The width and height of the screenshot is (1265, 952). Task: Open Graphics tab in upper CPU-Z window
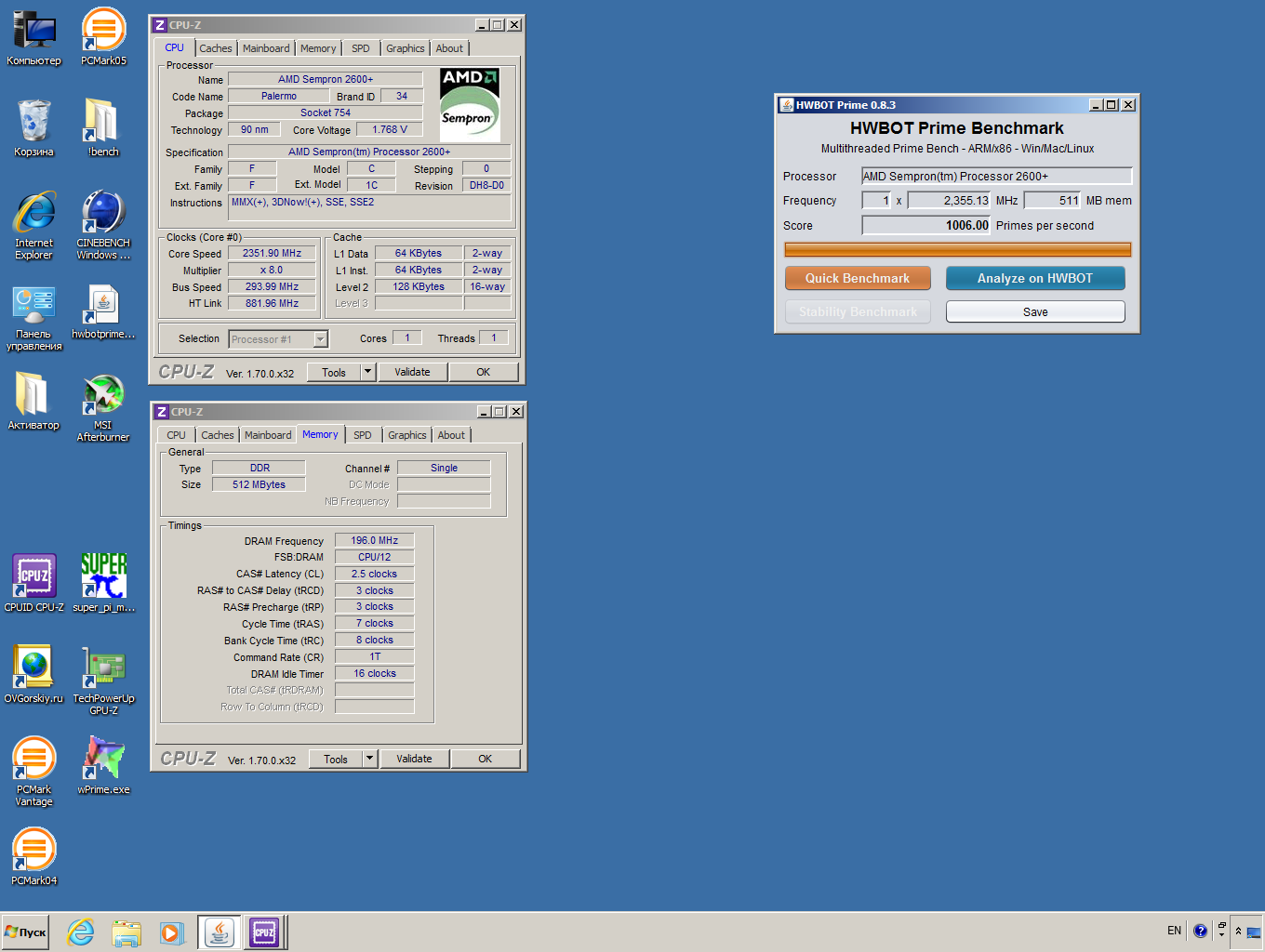[406, 48]
